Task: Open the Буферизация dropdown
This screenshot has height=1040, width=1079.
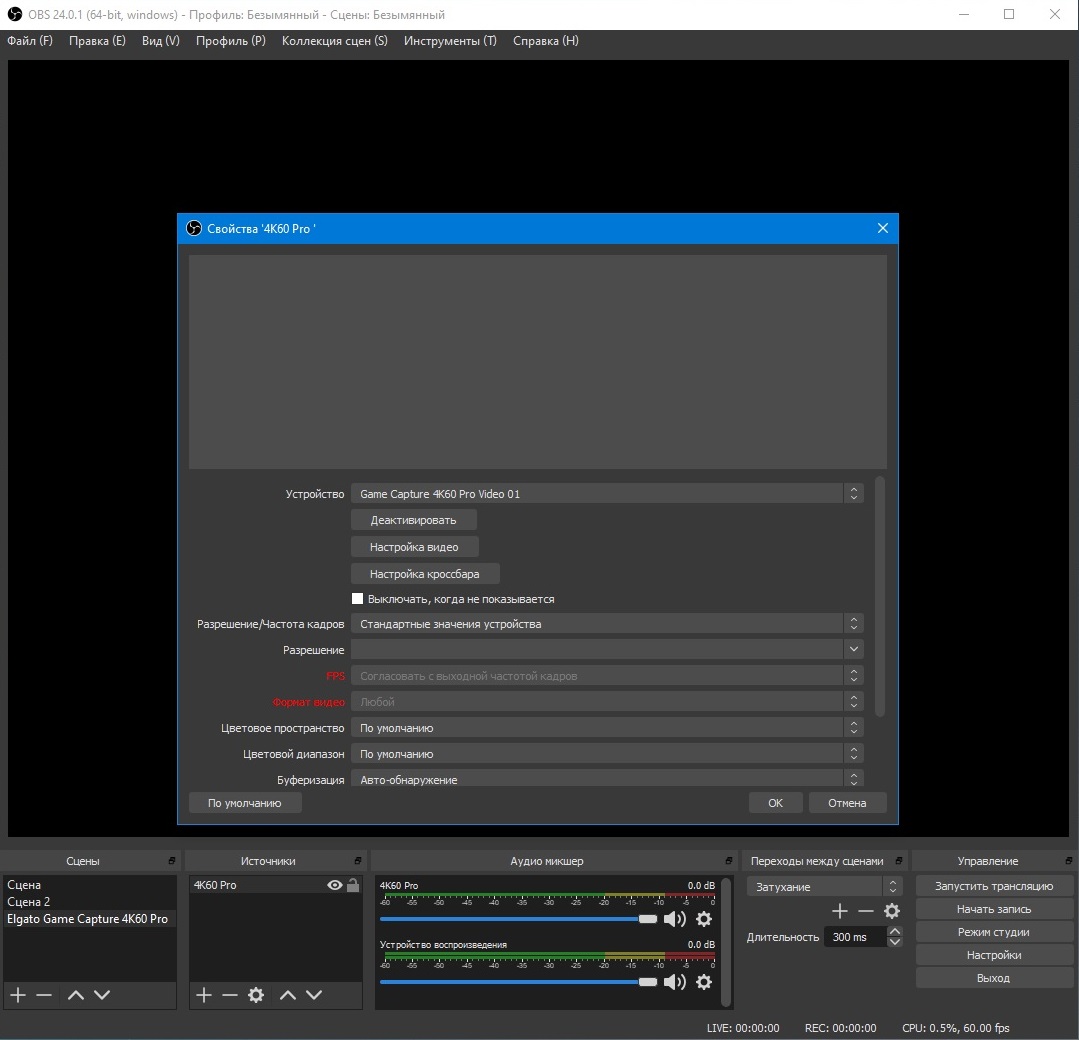Action: click(x=607, y=779)
